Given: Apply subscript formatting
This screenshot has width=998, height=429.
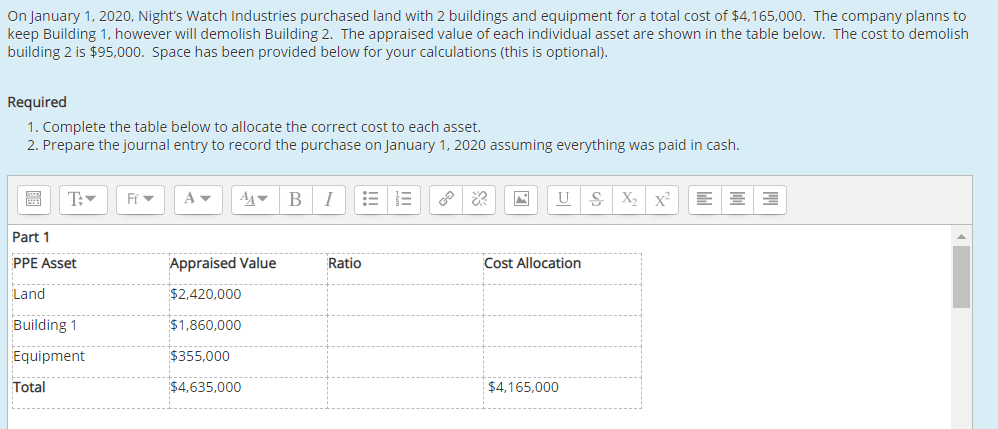Looking at the screenshot, I should click(x=629, y=199).
